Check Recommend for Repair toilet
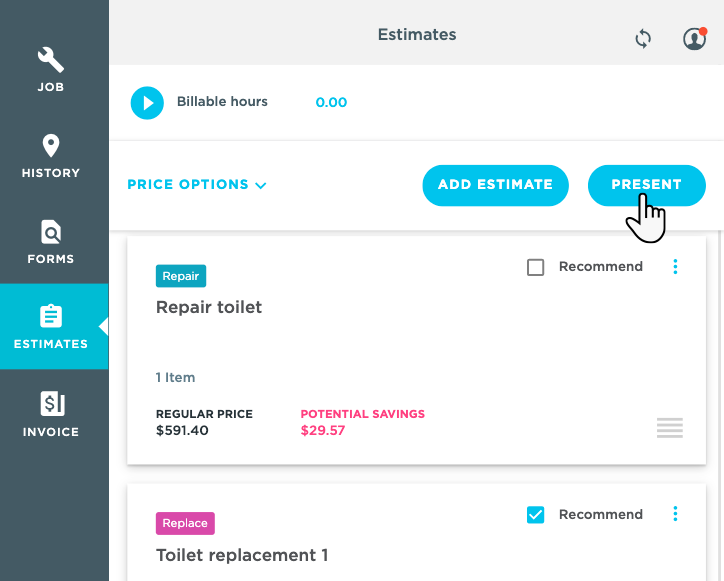The width and height of the screenshot is (724, 581). click(x=536, y=267)
